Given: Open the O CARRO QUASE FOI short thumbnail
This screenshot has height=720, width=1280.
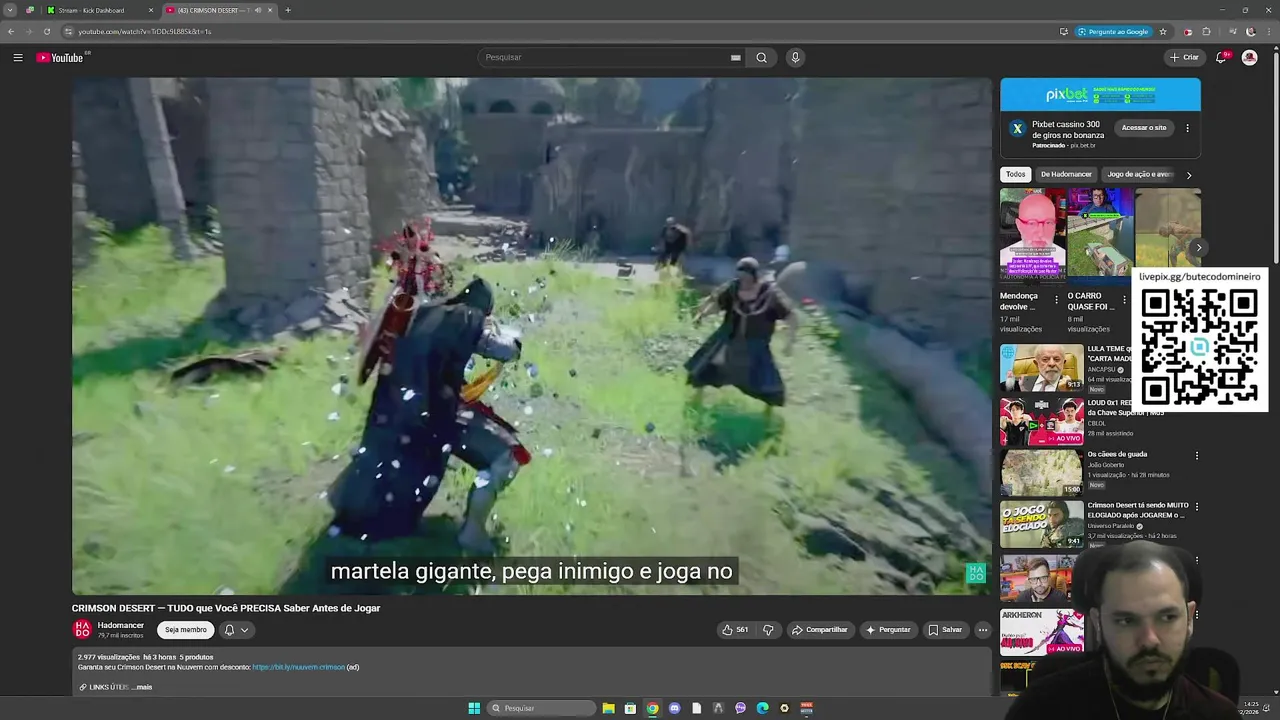Looking at the screenshot, I should pos(1100,235).
